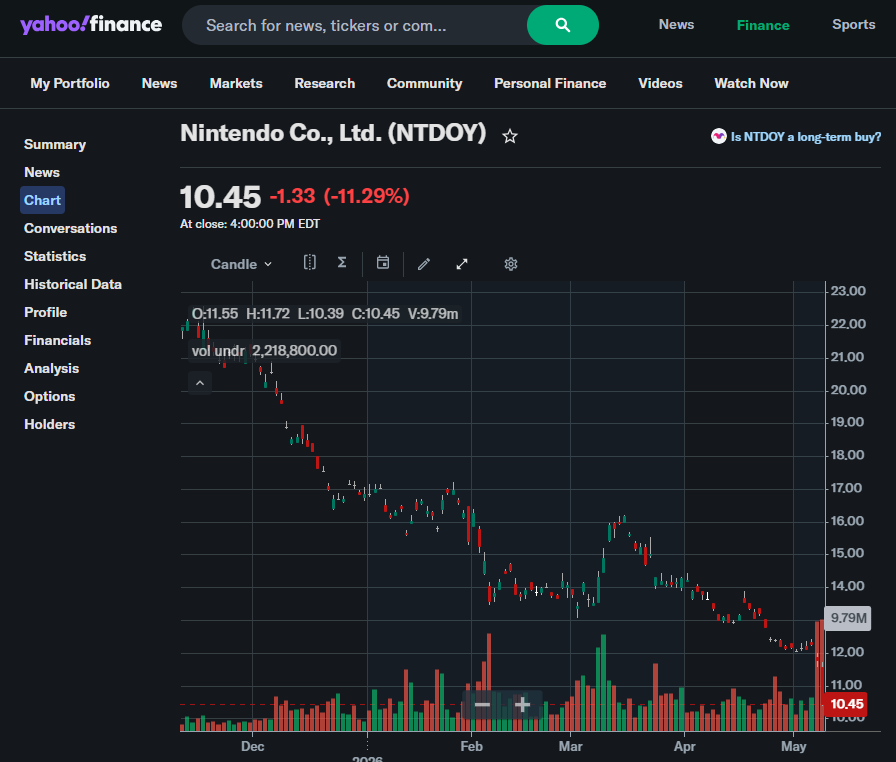Click the Feb label on time axis
Screen dimensions: 896x762
click(x=471, y=747)
